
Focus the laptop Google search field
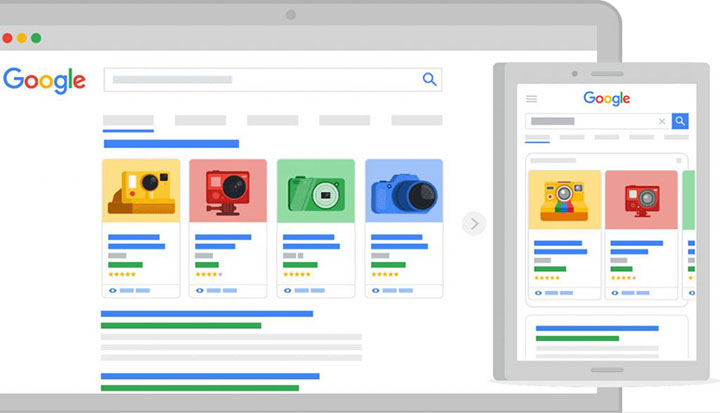coord(273,79)
